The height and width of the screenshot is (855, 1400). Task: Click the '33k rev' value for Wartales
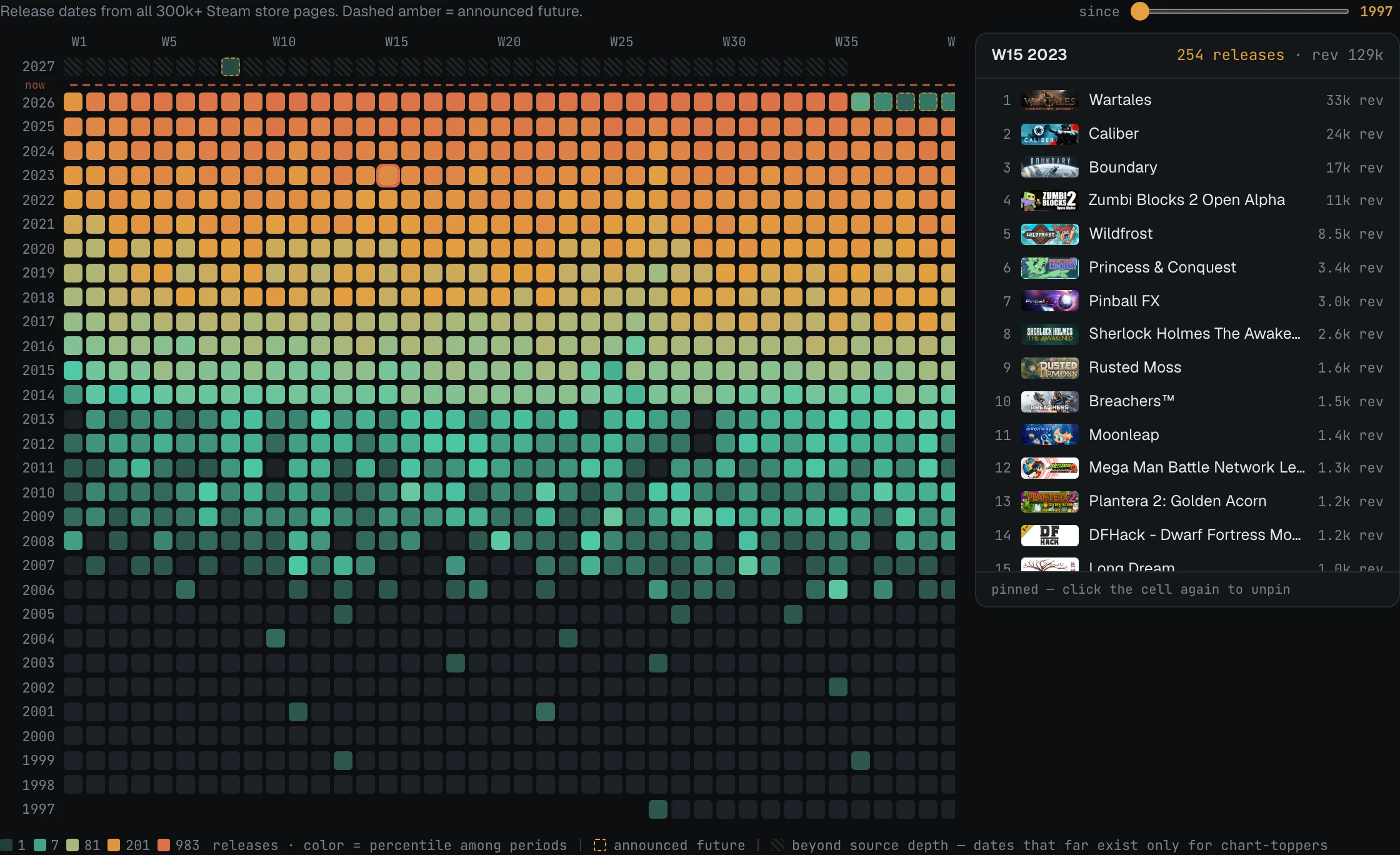tap(1354, 101)
